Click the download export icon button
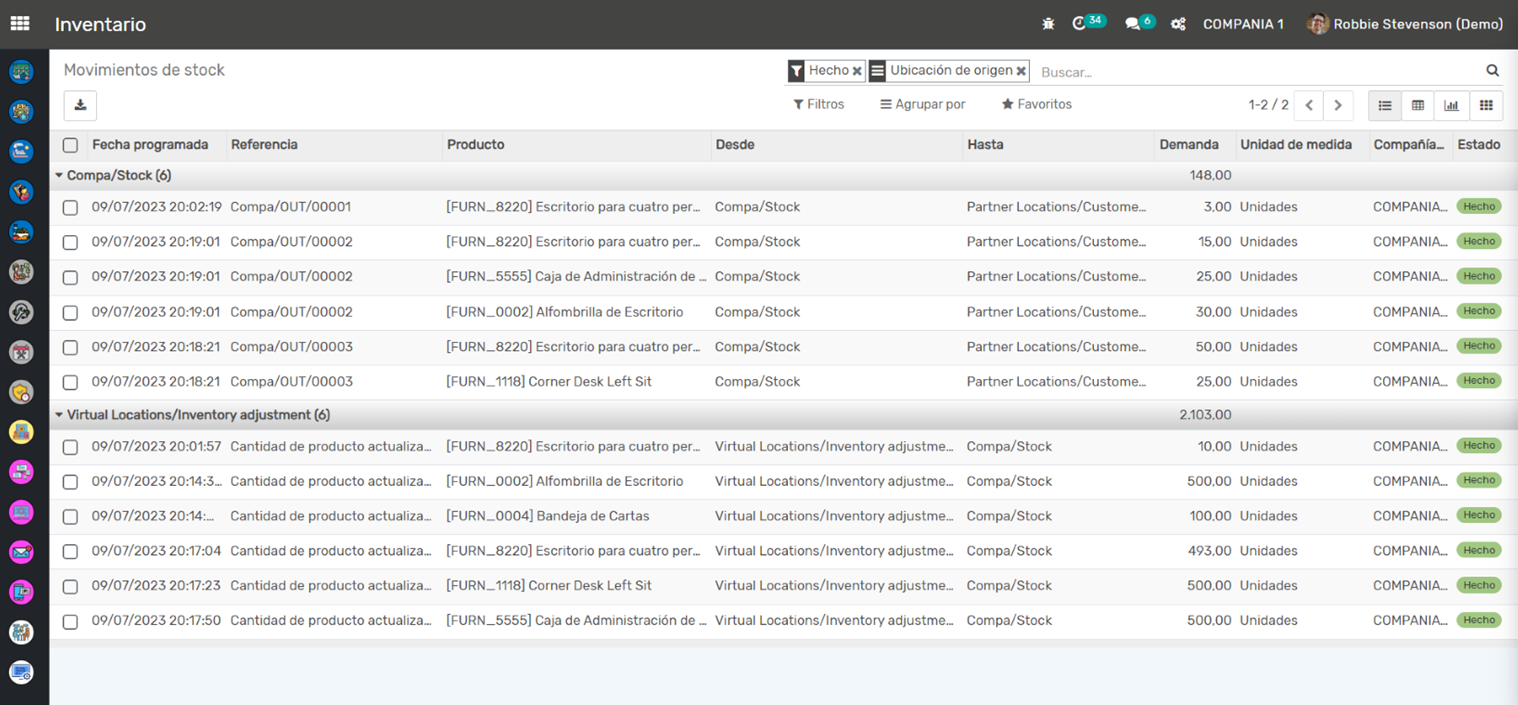The height and width of the screenshot is (705, 1518). pos(80,105)
